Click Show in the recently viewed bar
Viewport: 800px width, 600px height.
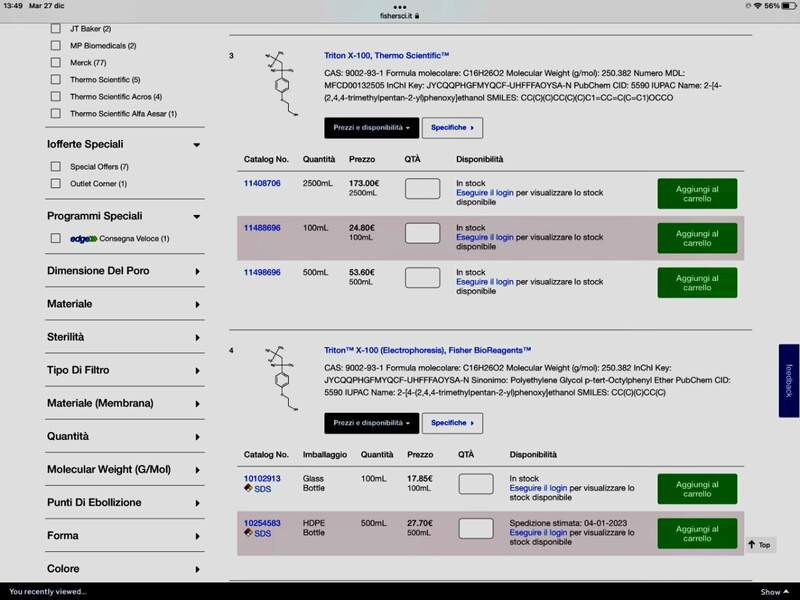(770, 592)
